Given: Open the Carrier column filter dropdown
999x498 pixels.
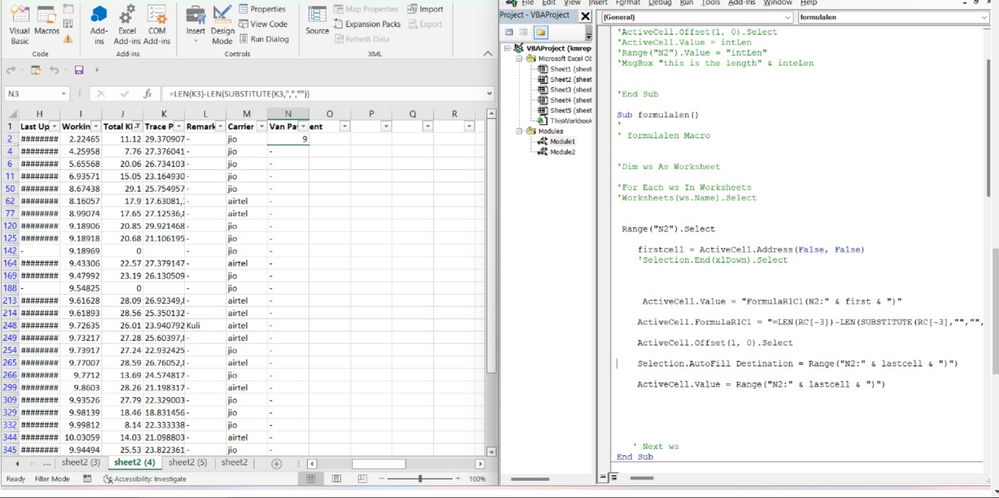Looking at the screenshot, I should coord(260,127).
